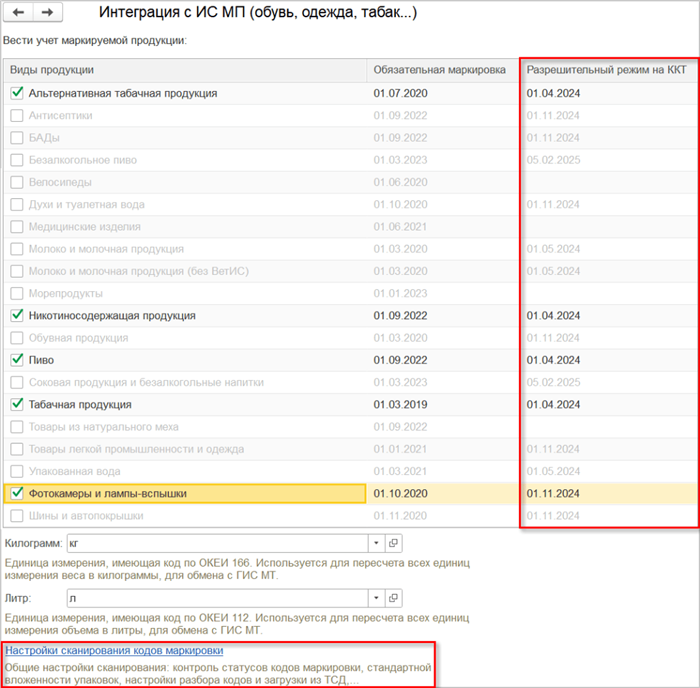Viewport: 700px width, 688px height.
Task: Click the Виды продукции column header
Action: [x=185, y=70]
